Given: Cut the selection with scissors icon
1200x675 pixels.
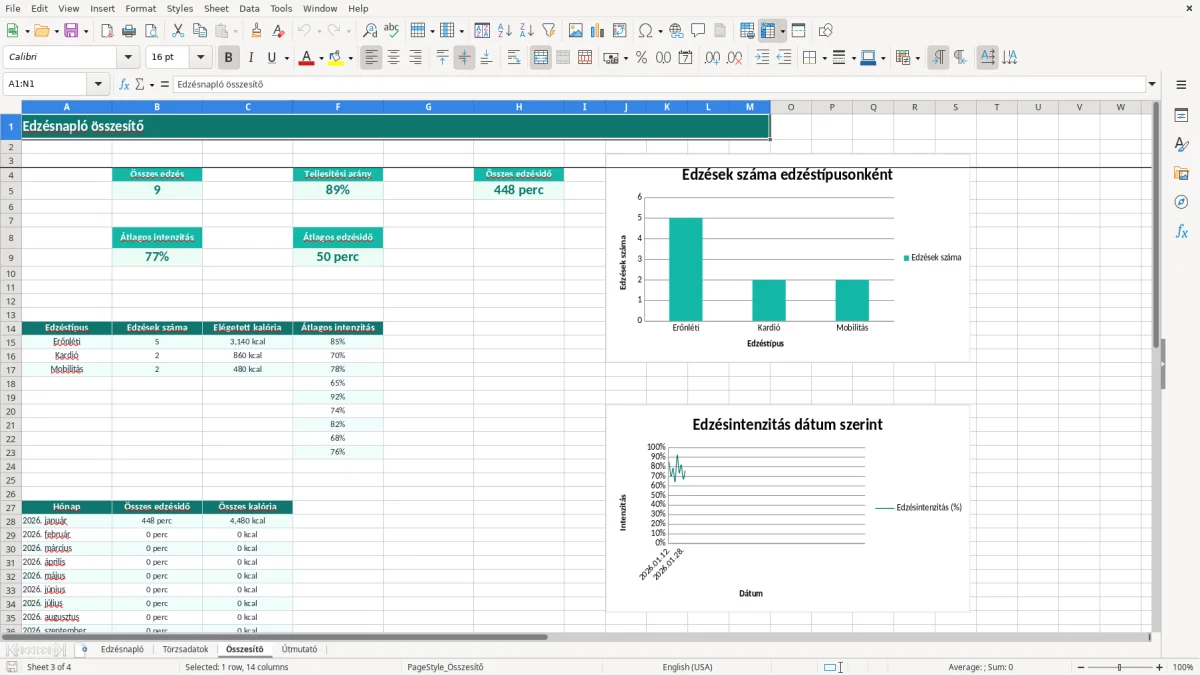Looking at the screenshot, I should point(178,31).
